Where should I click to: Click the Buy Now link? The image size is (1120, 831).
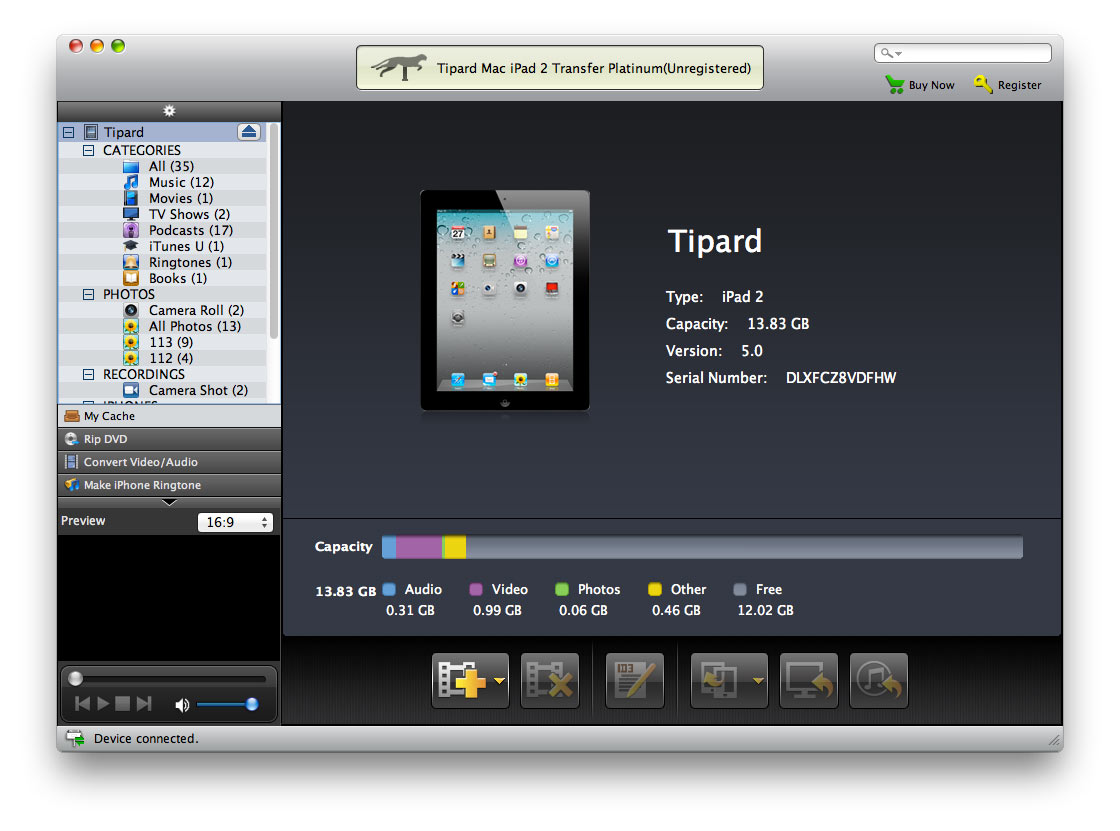920,85
